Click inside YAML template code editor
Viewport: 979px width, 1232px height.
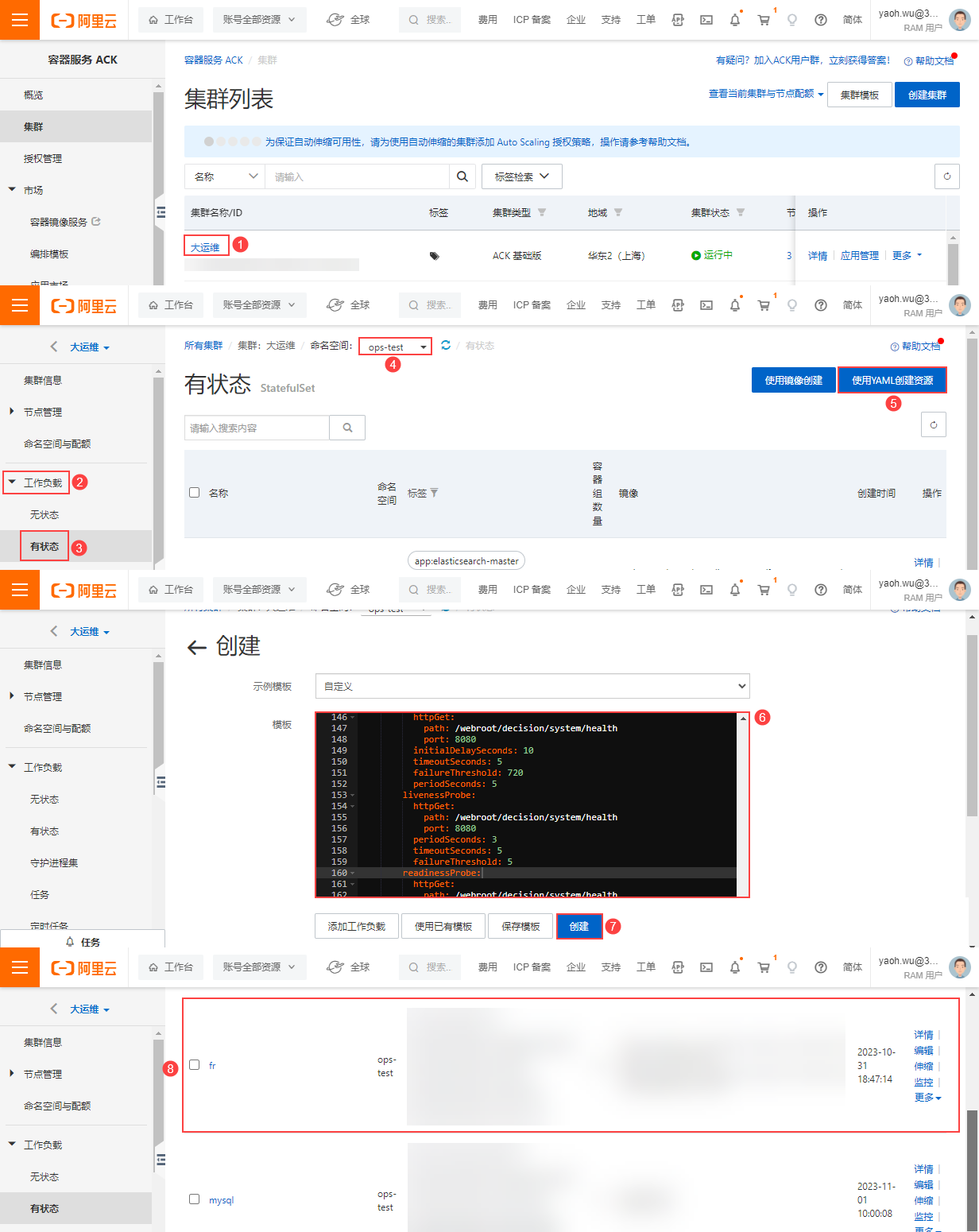coord(532,804)
